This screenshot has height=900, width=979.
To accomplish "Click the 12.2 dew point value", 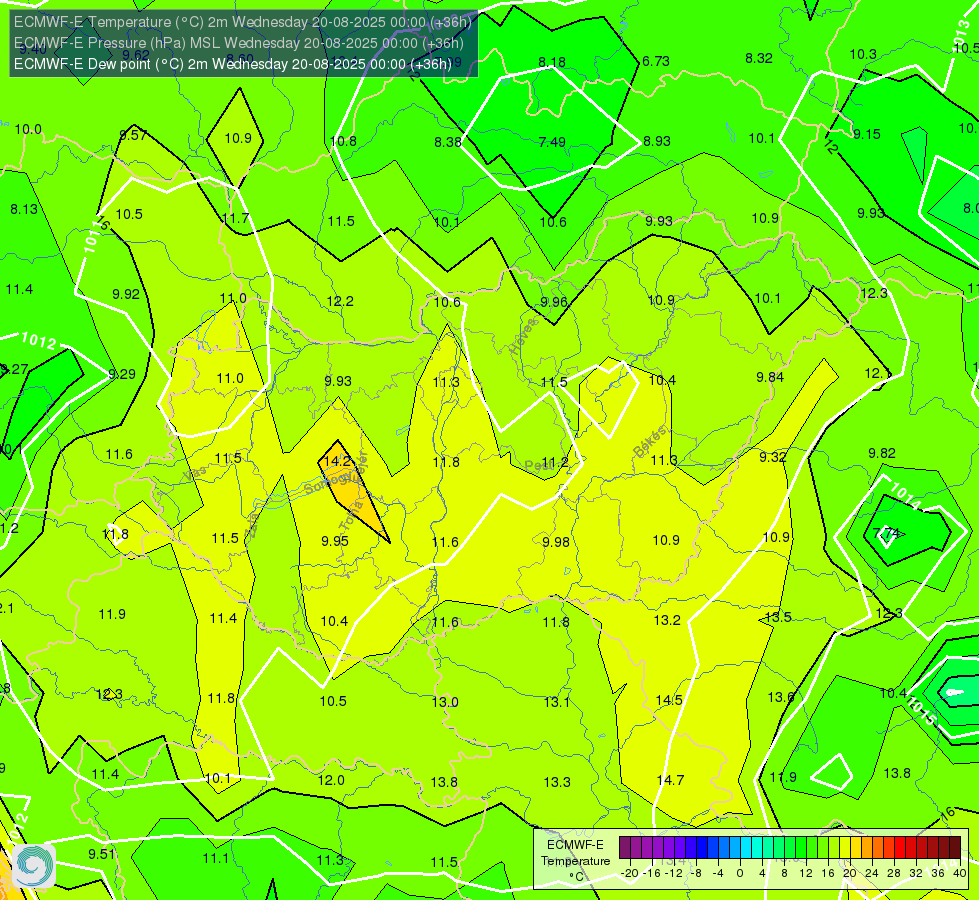I will (x=340, y=301).
